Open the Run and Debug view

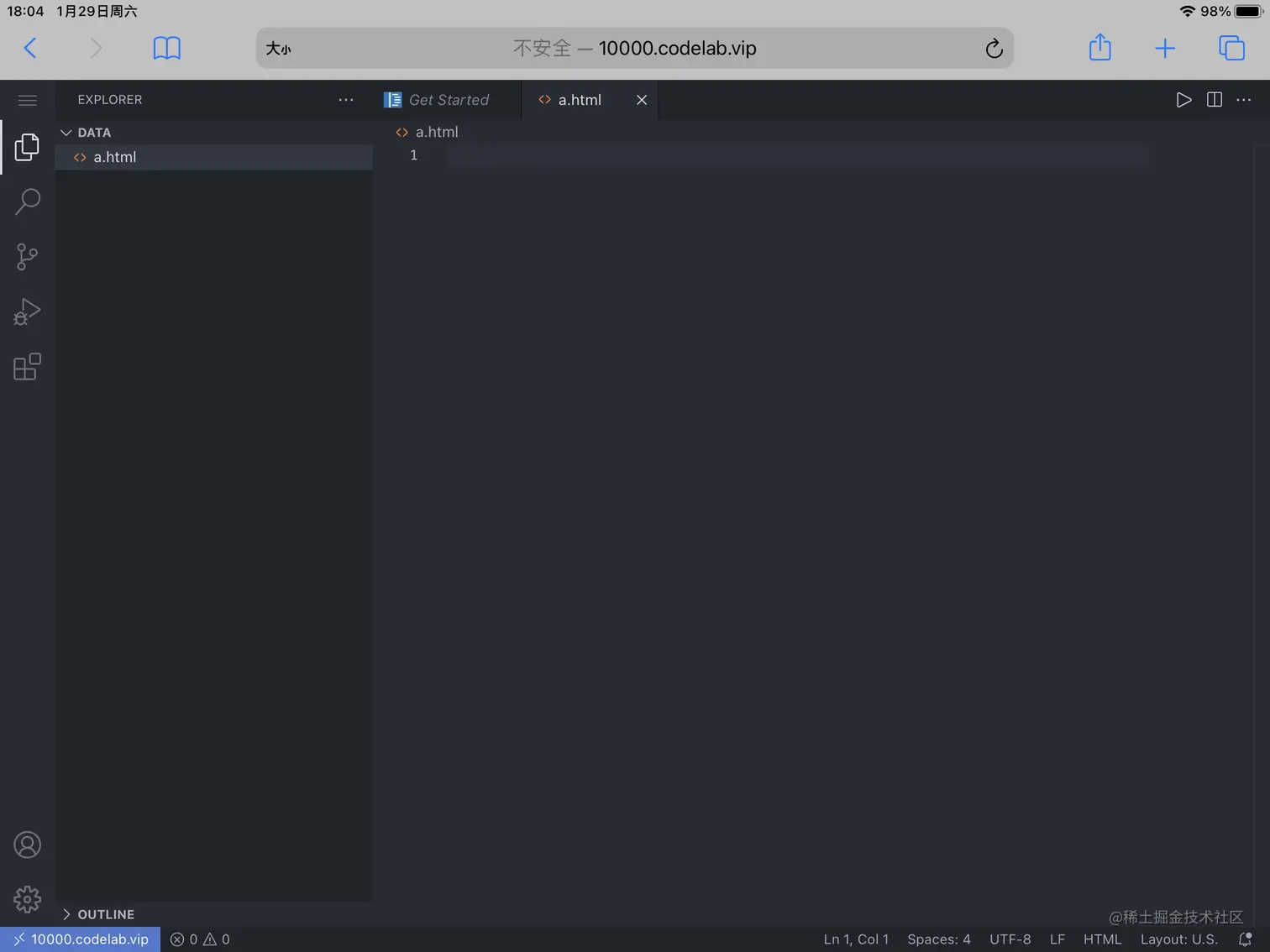click(27, 311)
